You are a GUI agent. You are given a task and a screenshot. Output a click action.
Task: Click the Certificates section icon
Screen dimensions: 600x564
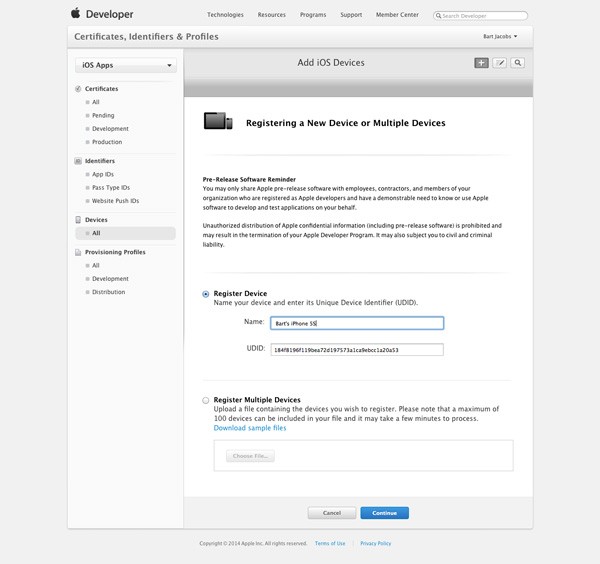(x=78, y=89)
